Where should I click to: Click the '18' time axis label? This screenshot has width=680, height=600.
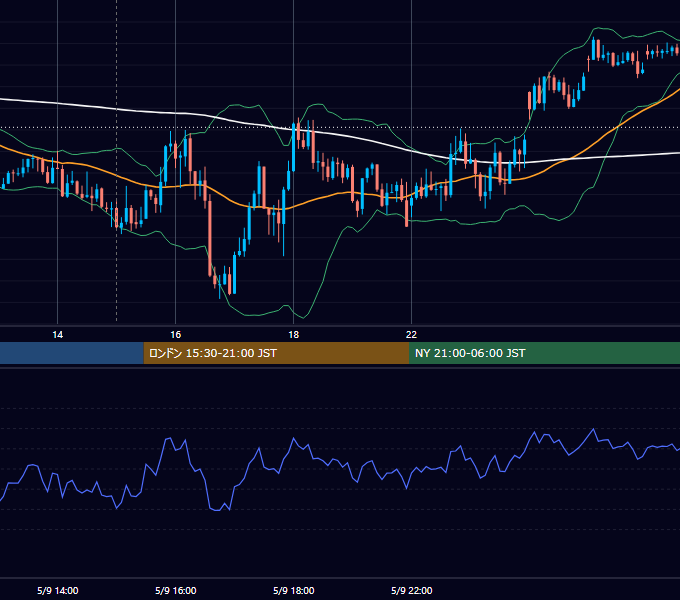pos(294,335)
